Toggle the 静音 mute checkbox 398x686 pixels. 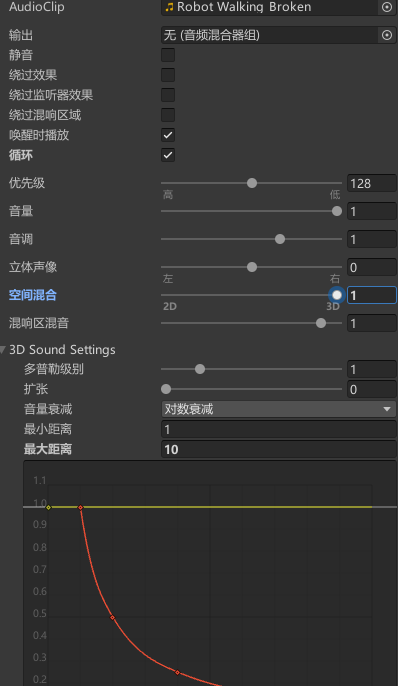click(168, 55)
